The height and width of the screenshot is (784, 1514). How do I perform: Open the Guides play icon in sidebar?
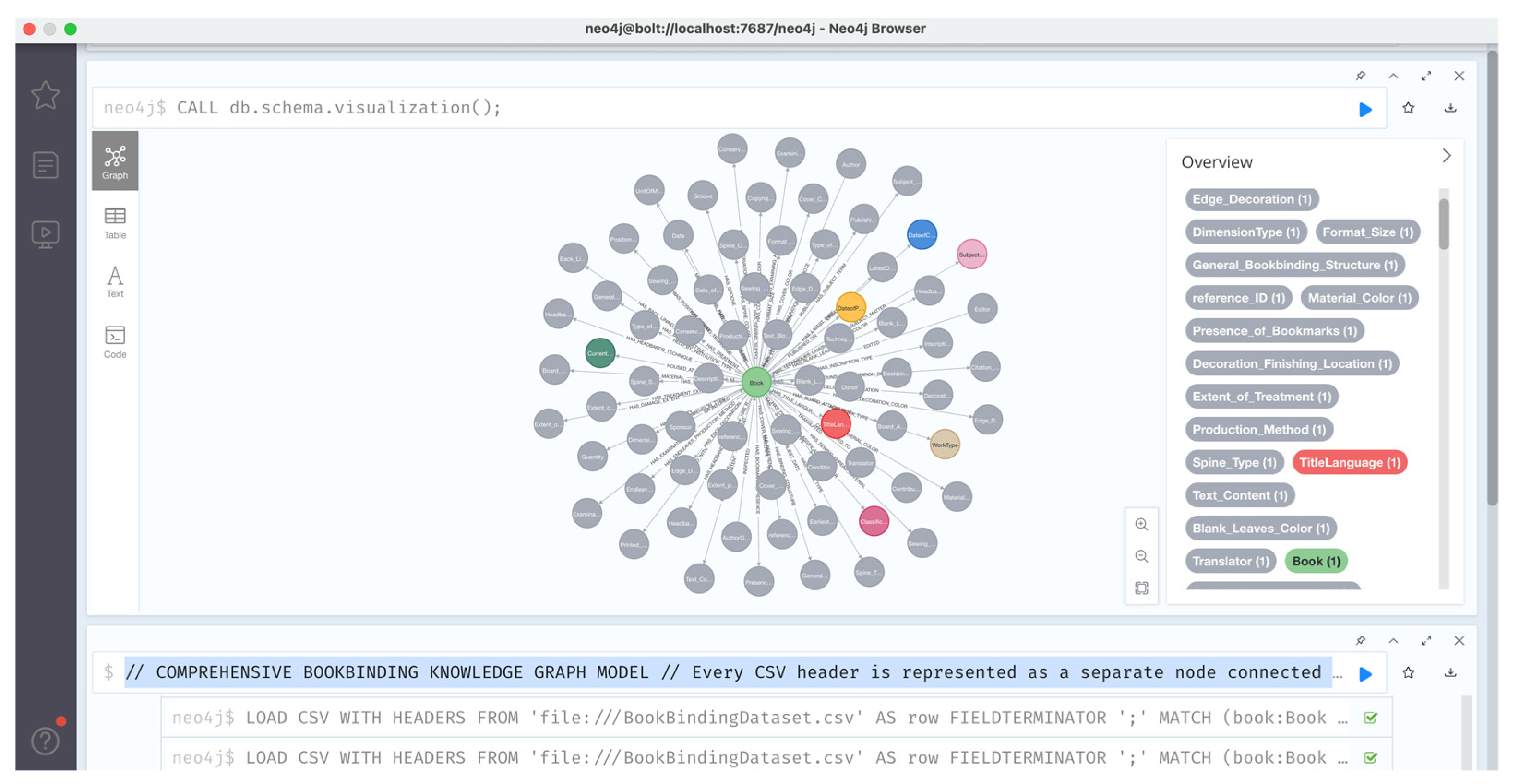click(x=45, y=234)
